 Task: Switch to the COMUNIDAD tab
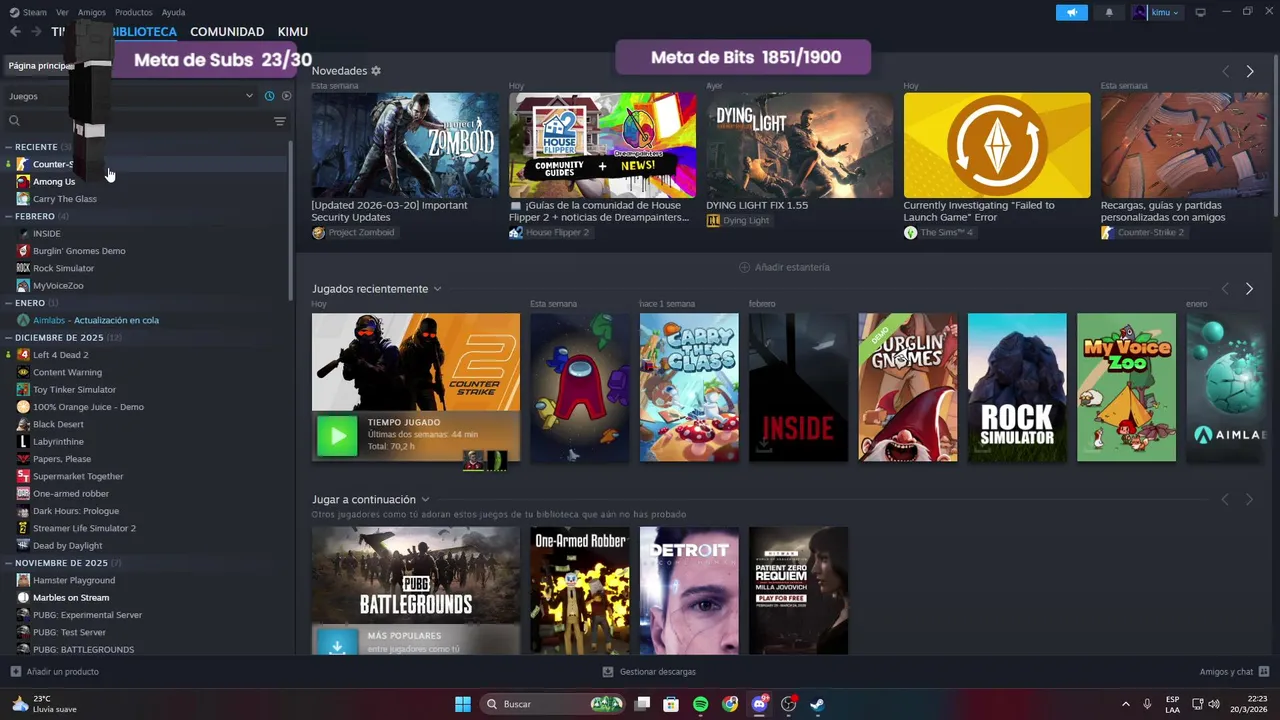[227, 32]
